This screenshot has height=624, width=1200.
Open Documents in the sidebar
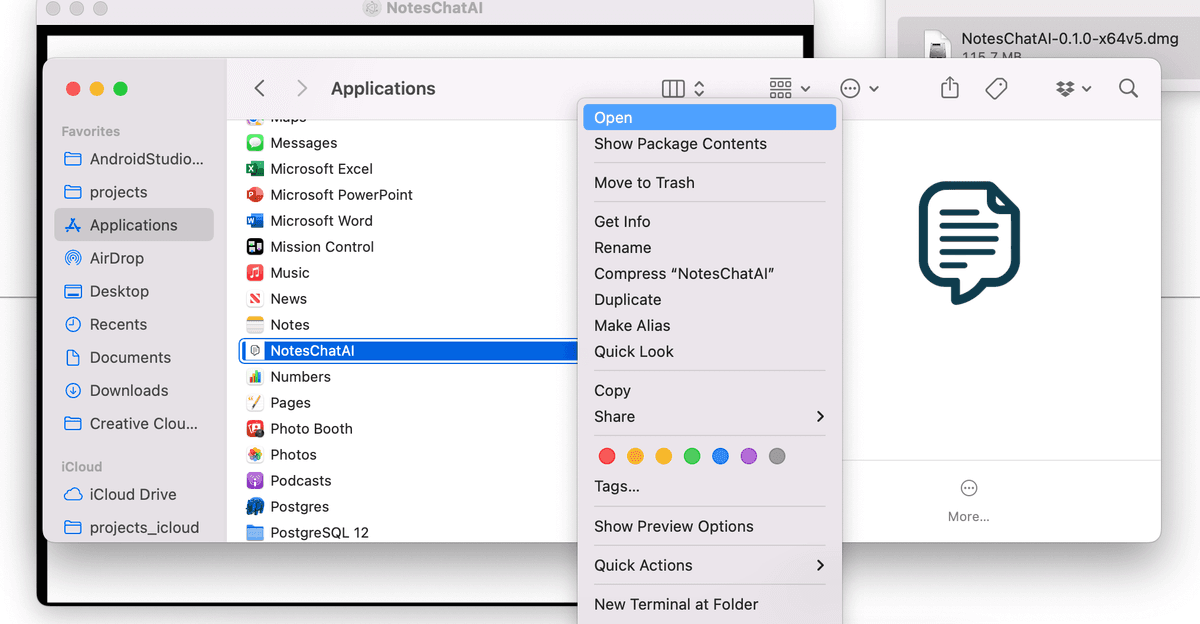pyautogui.click(x=134, y=357)
